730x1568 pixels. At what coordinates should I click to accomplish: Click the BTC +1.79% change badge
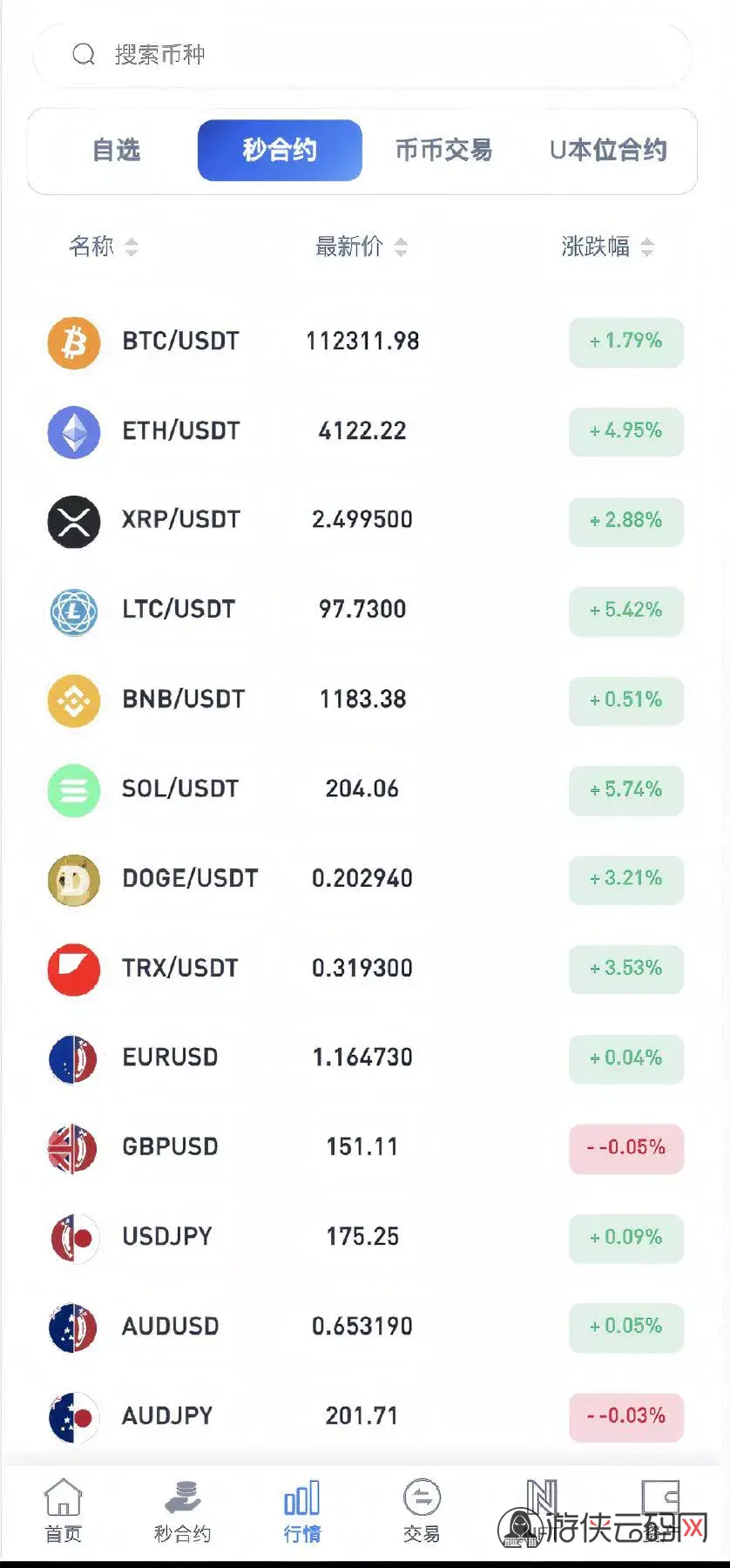coord(626,341)
